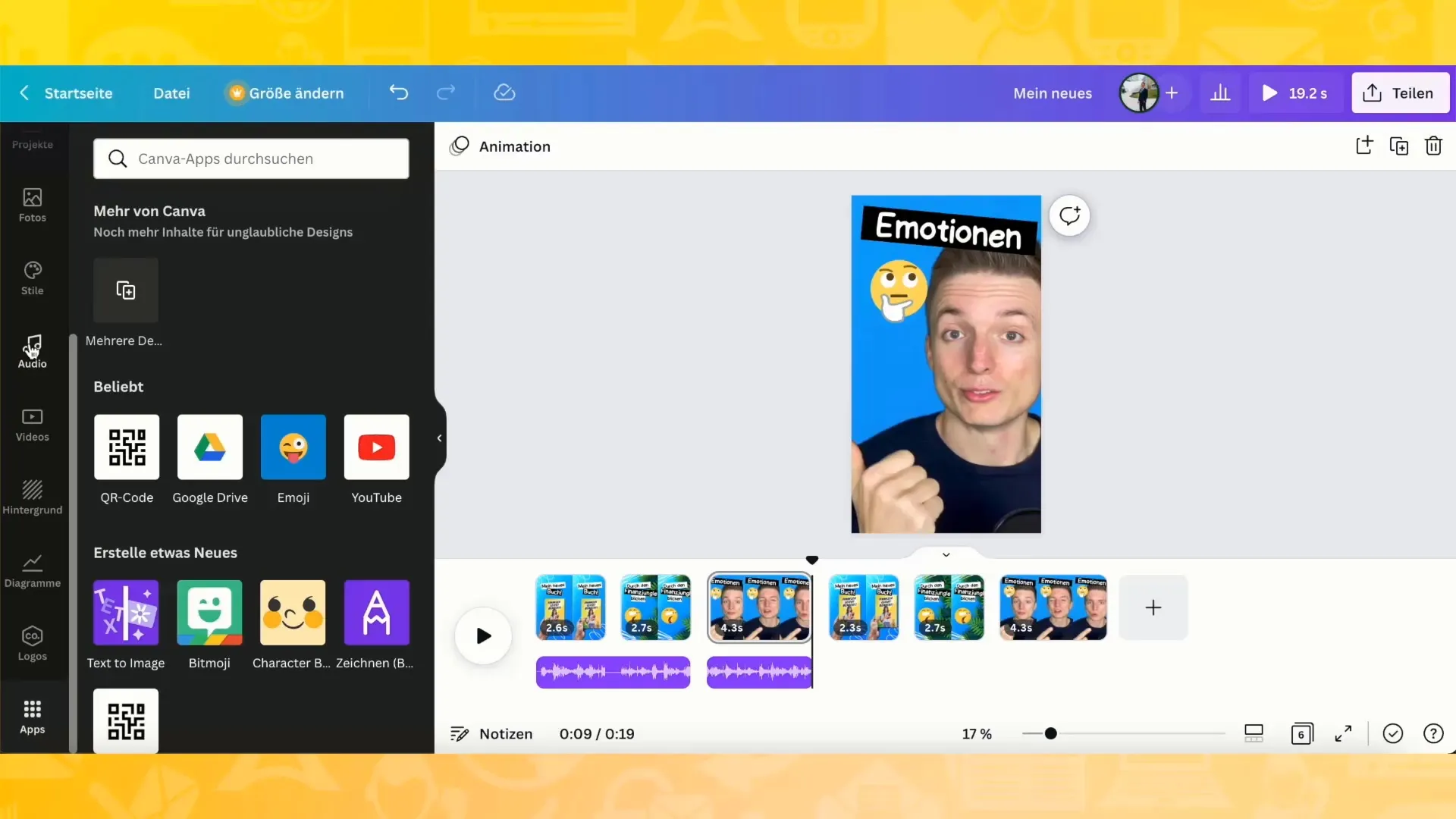Screen dimensions: 1456x819
Task: Click the Teilen button top right
Action: pos(1400,92)
